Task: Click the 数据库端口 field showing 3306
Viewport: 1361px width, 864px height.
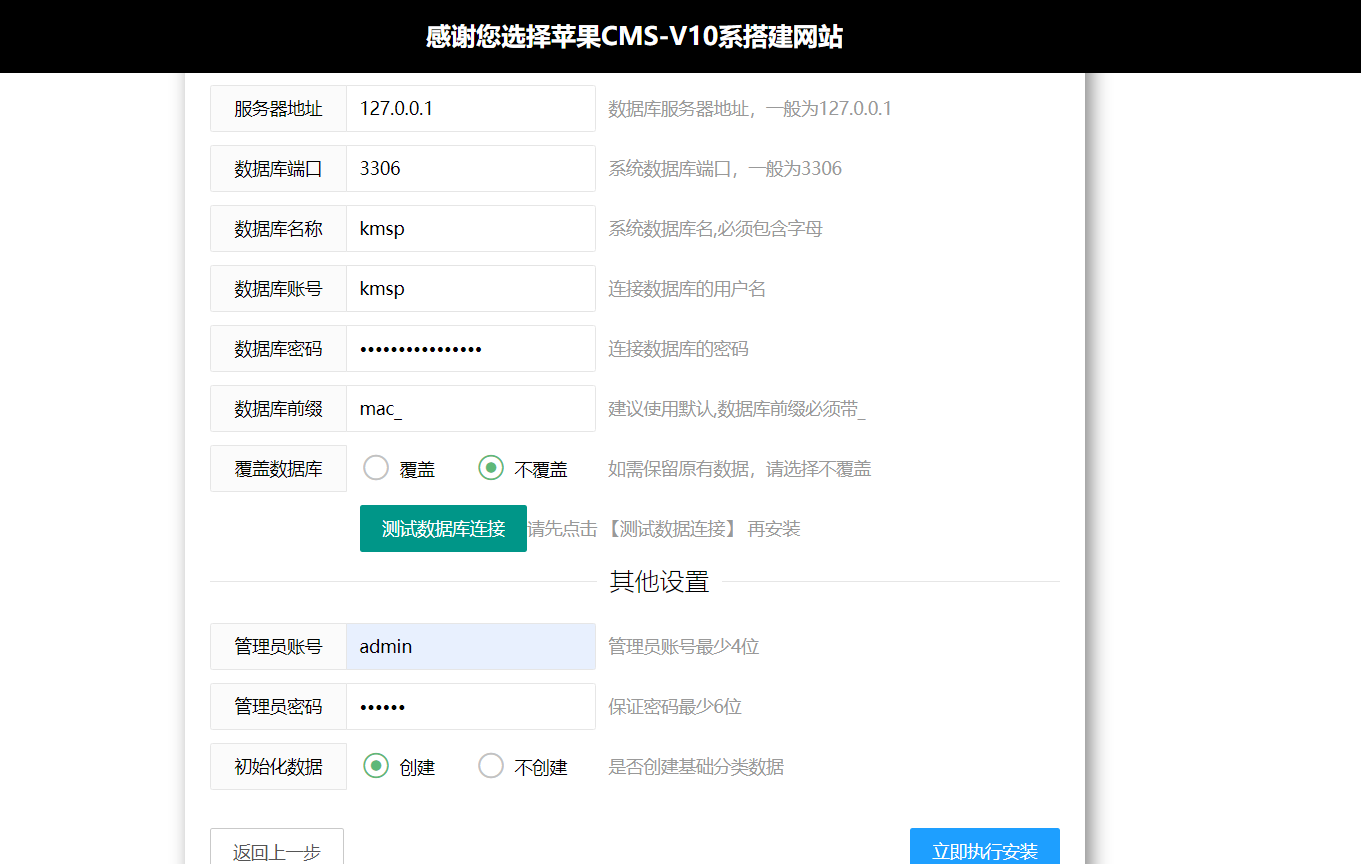Action: coord(470,168)
